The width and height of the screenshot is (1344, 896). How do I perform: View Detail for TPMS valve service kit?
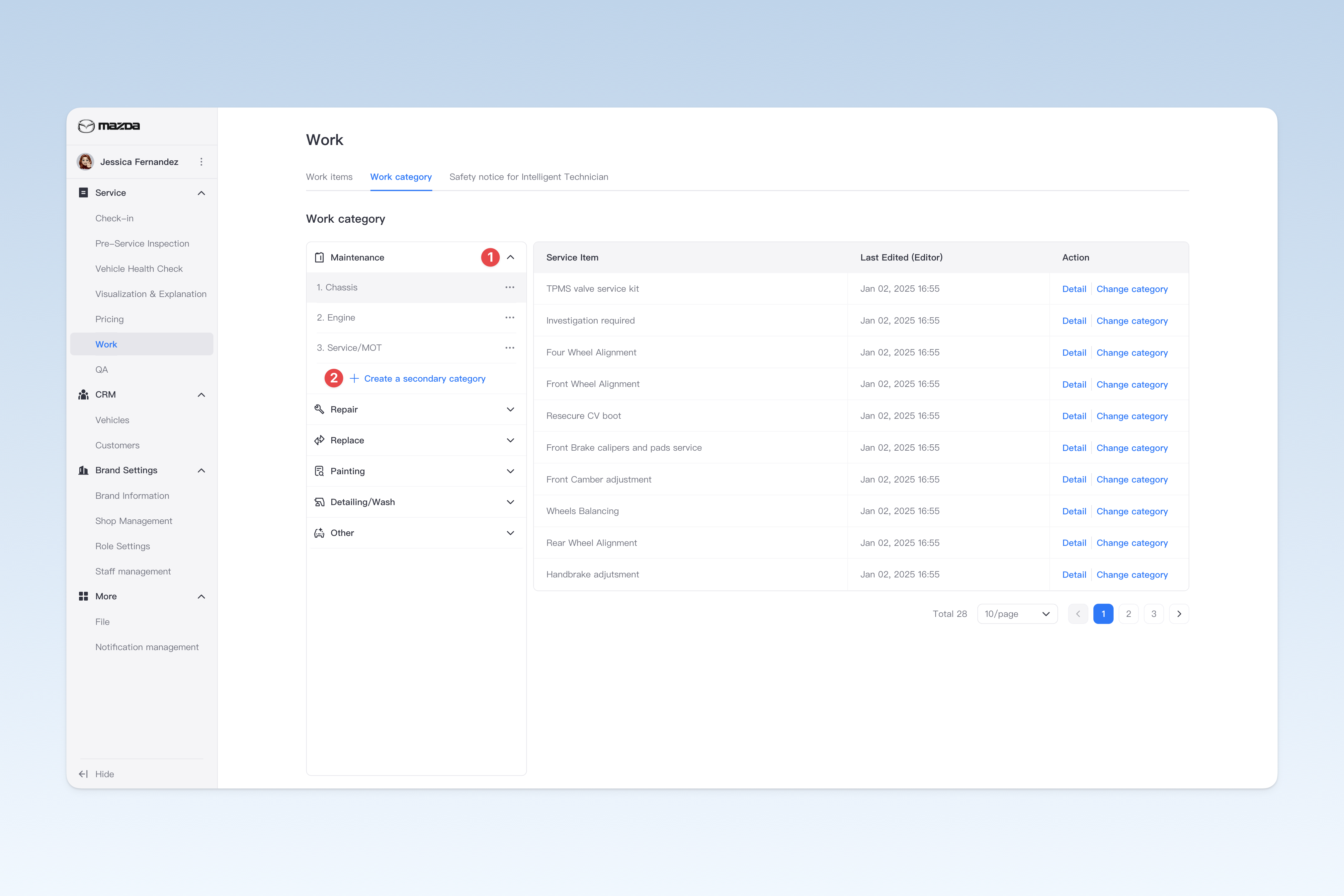point(1074,289)
